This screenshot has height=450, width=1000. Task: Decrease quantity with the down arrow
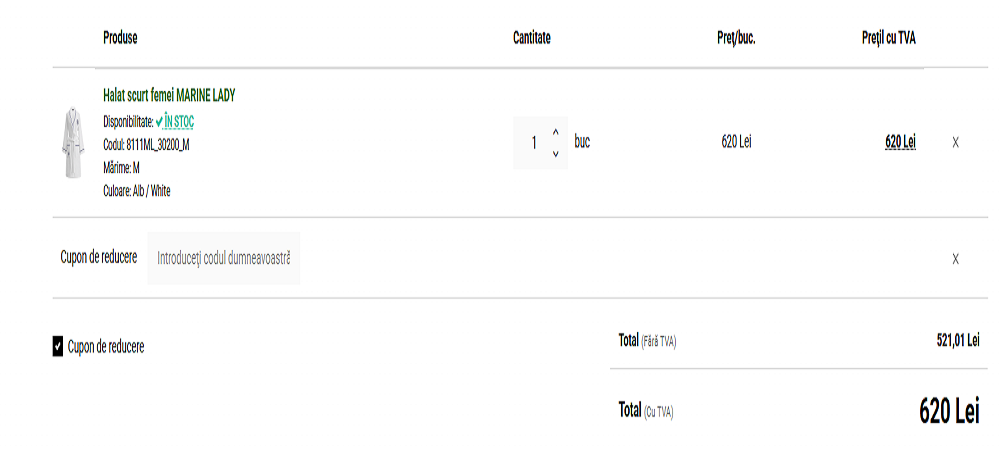tap(555, 154)
